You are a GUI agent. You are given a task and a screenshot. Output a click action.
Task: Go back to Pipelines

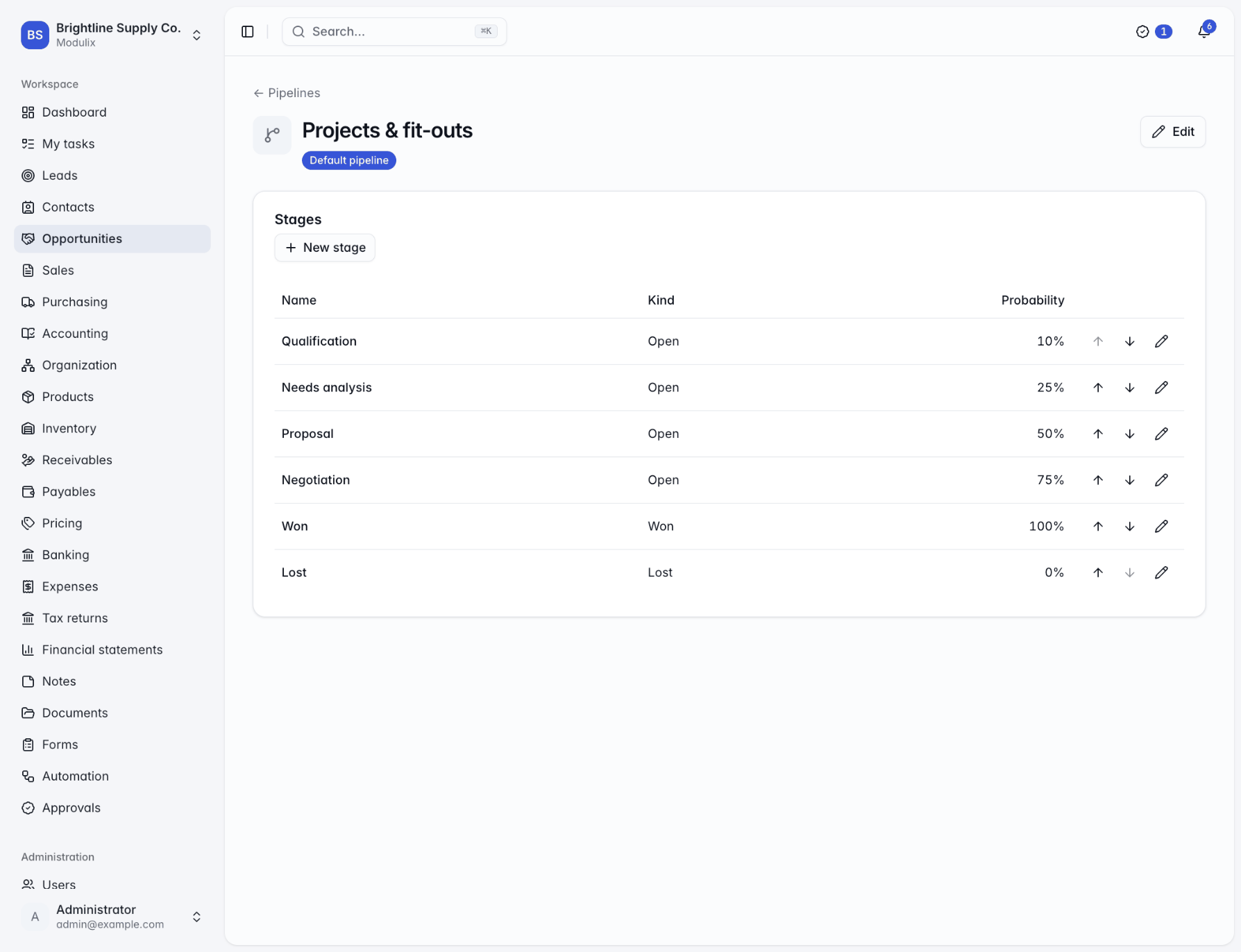click(287, 93)
